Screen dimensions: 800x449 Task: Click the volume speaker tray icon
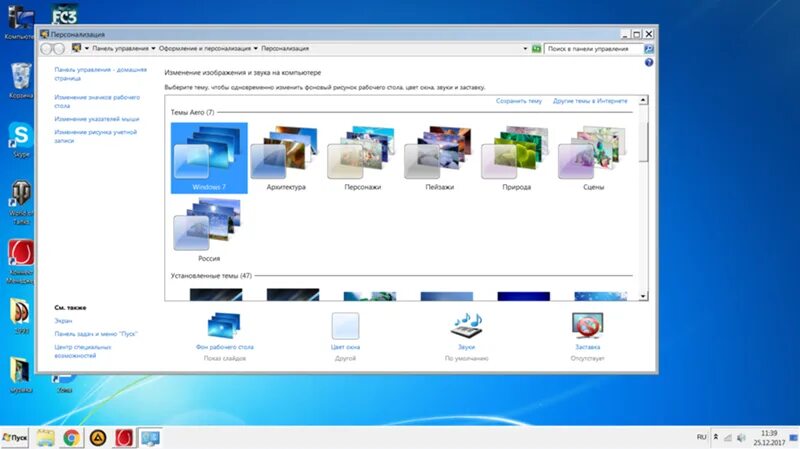[x=741, y=438]
